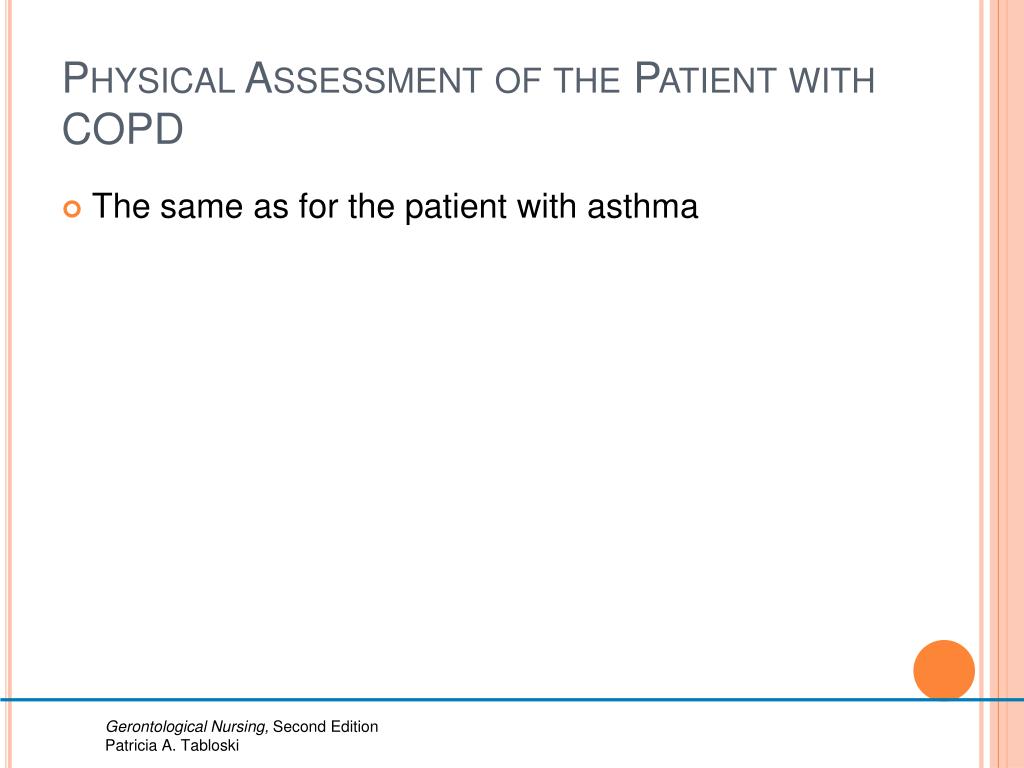Select the word "Assessment" in the heading

[364, 78]
